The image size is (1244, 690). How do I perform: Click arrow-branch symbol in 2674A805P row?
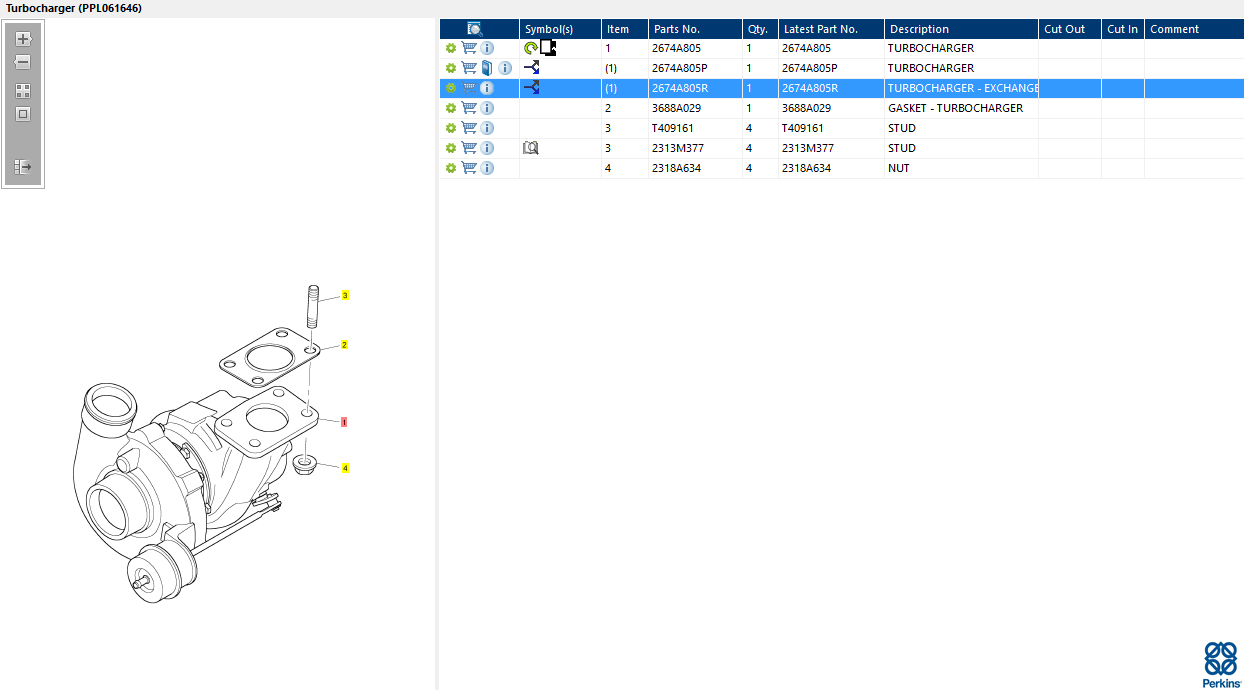pyautogui.click(x=532, y=68)
